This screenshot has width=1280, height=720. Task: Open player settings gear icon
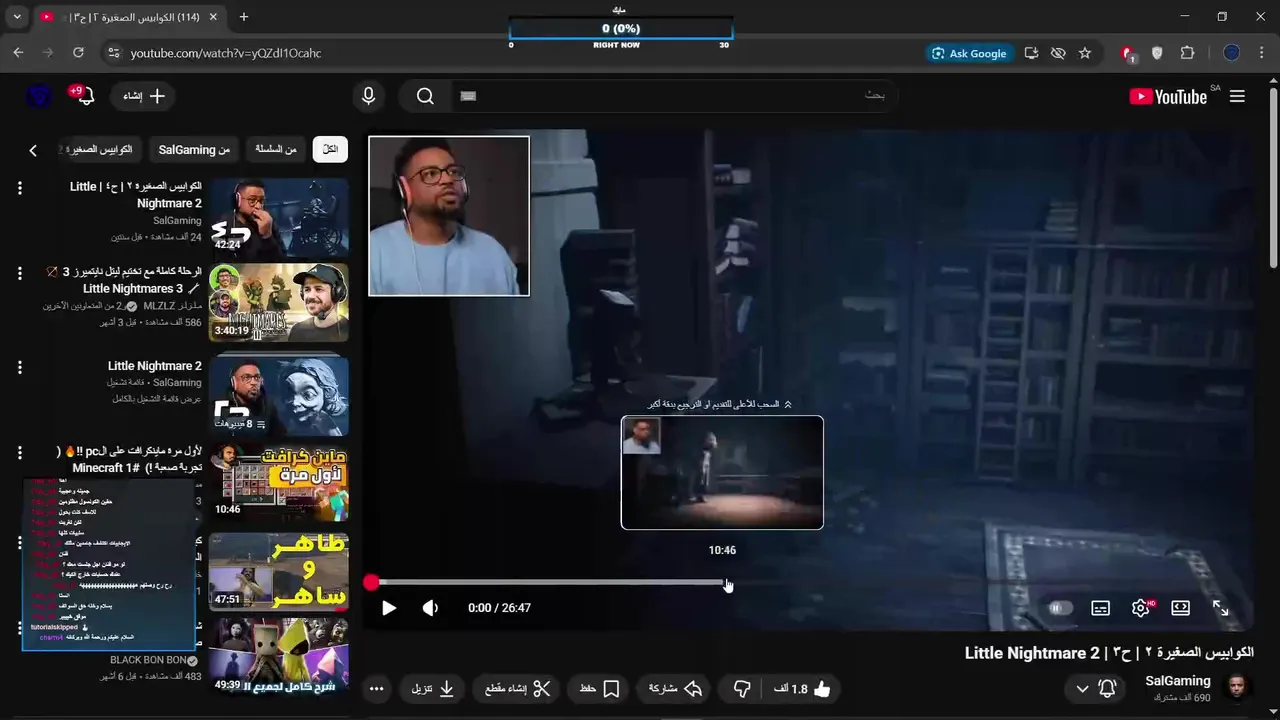pyautogui.click(x=1141, y=608)
